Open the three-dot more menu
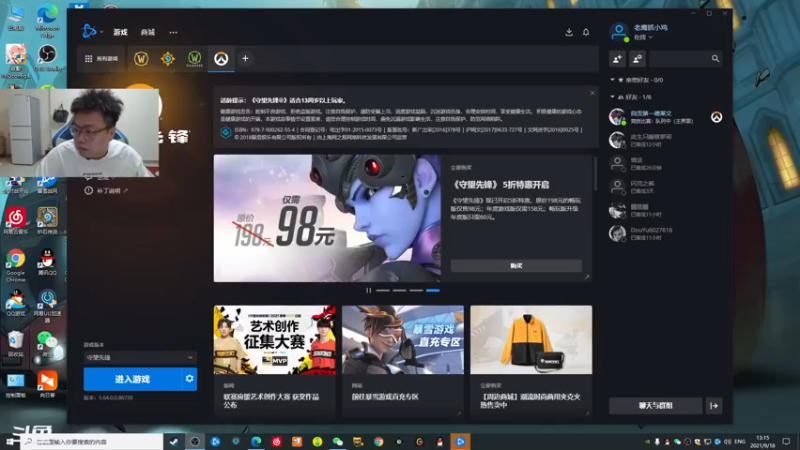Screen dimensions: 800x450 173,32
